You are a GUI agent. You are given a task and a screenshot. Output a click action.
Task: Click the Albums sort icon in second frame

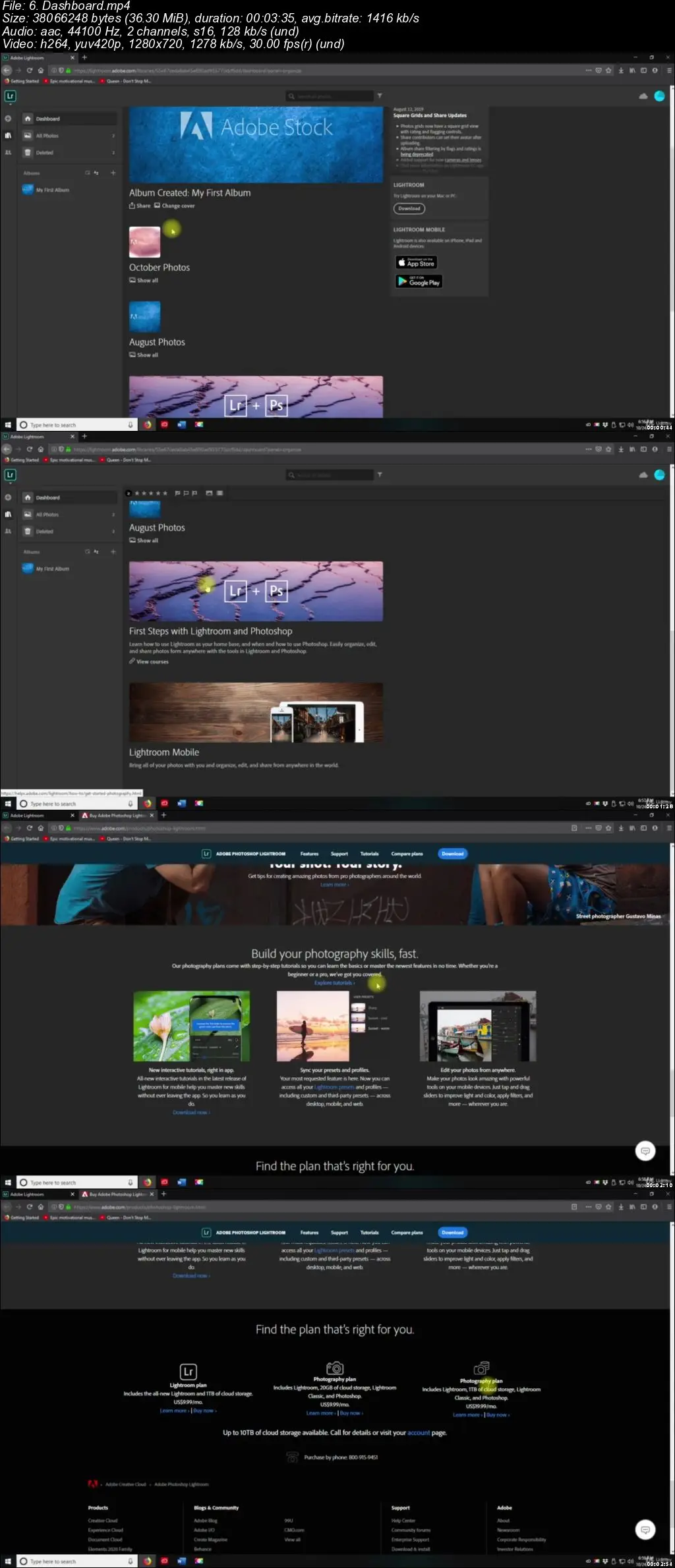(x=96, y=551)
